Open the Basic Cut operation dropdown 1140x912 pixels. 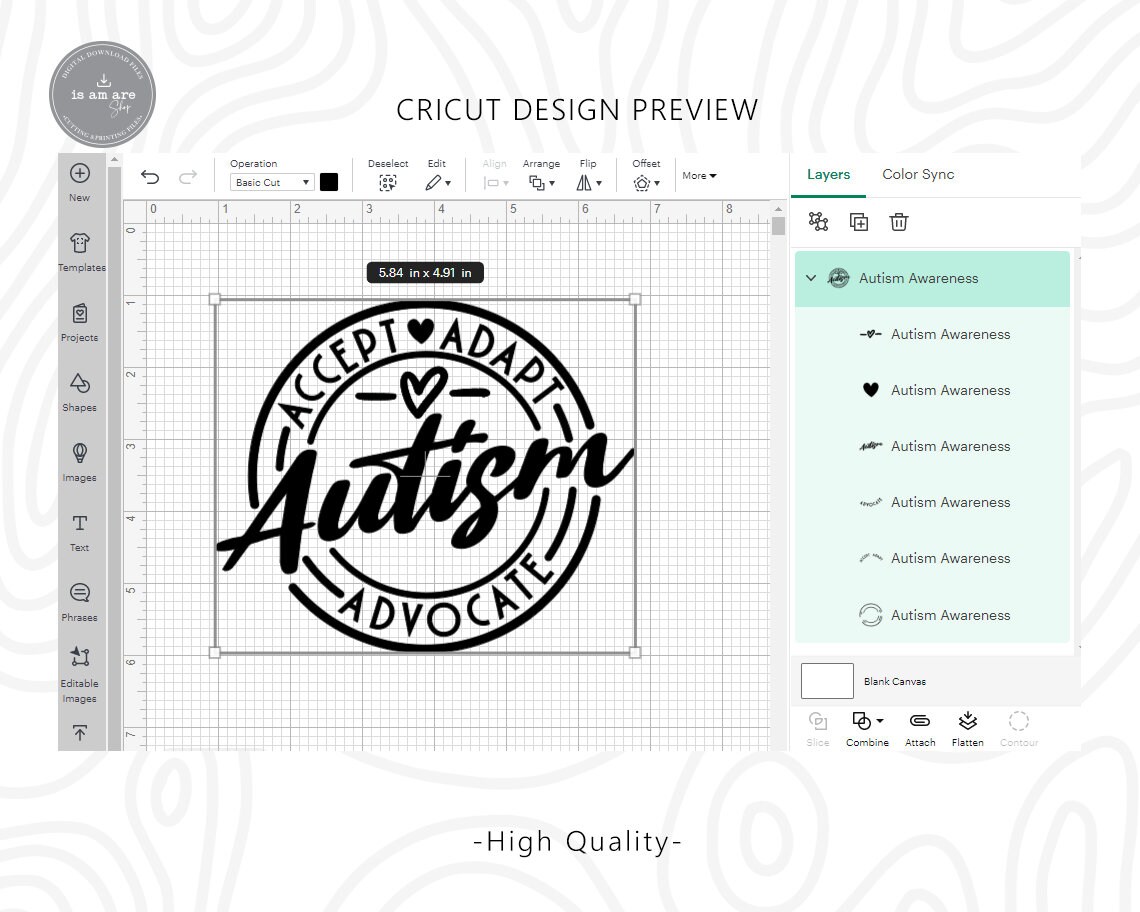pos(272,183)
